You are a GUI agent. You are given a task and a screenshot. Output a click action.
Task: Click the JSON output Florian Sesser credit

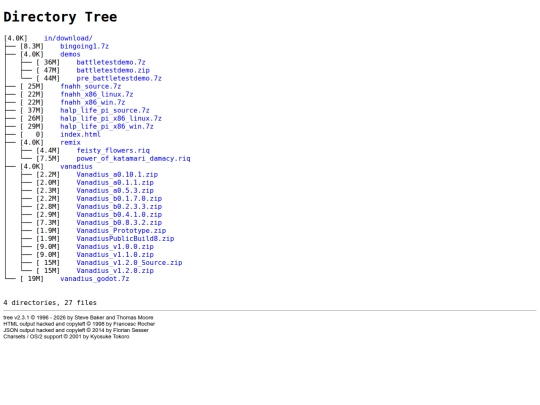point(76,330)
